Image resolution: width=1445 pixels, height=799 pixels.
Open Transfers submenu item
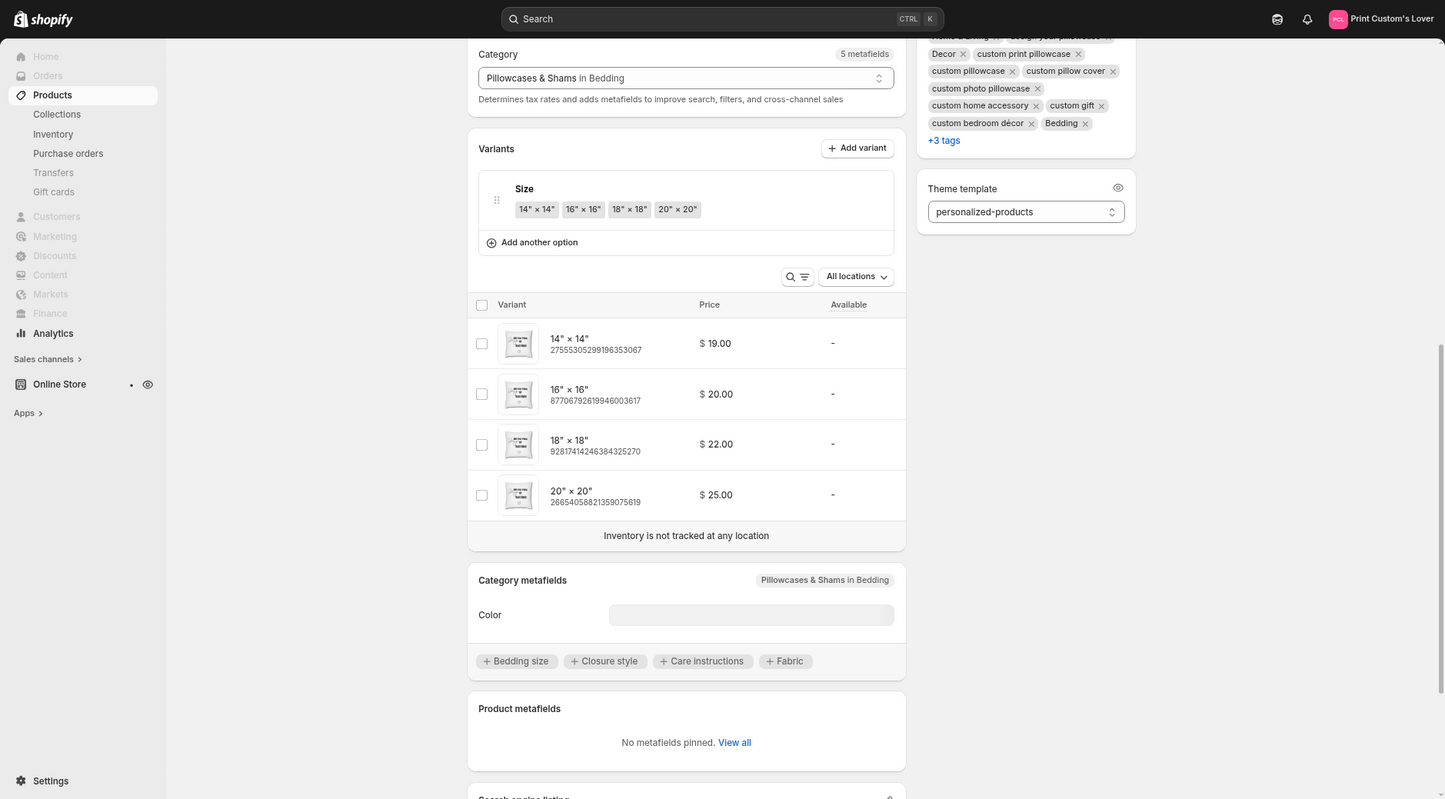coord(53,173)
